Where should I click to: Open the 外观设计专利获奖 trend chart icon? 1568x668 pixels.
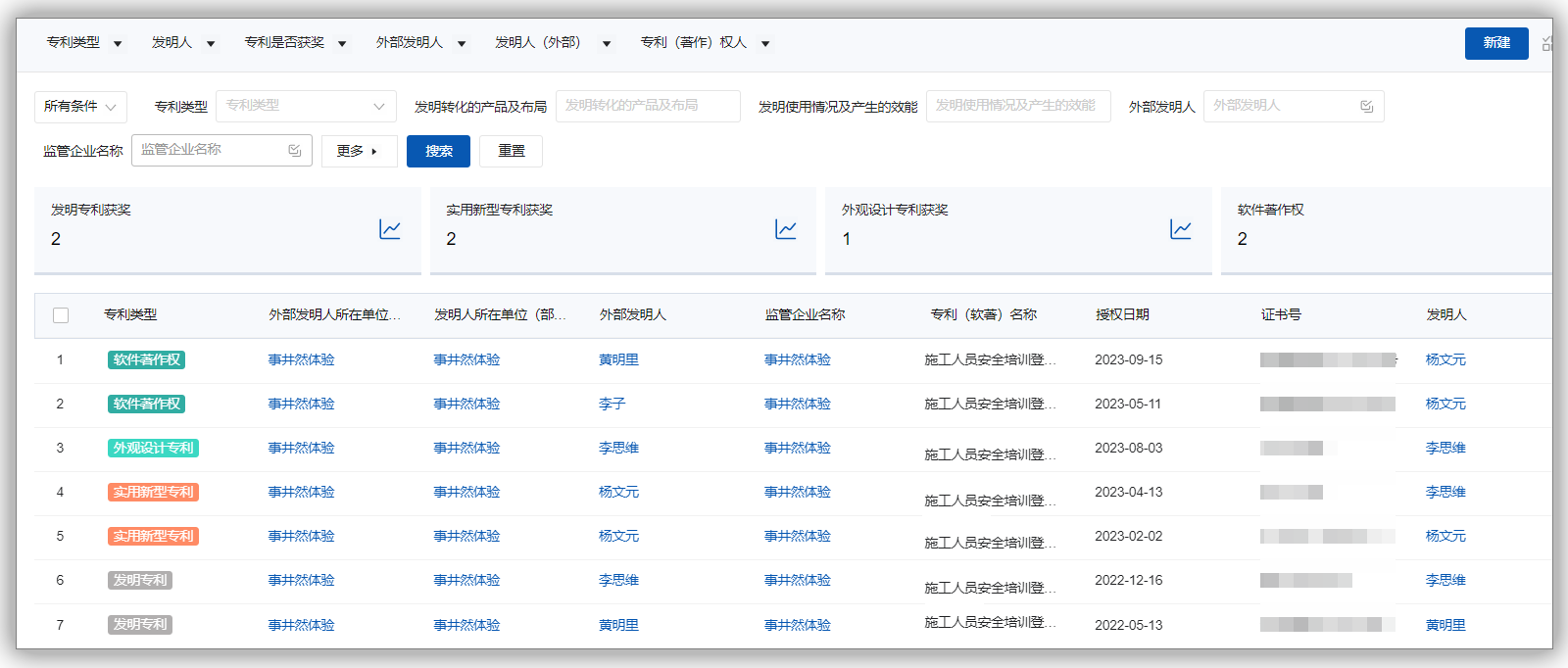pyautogui.click(x=1181, y=229)
